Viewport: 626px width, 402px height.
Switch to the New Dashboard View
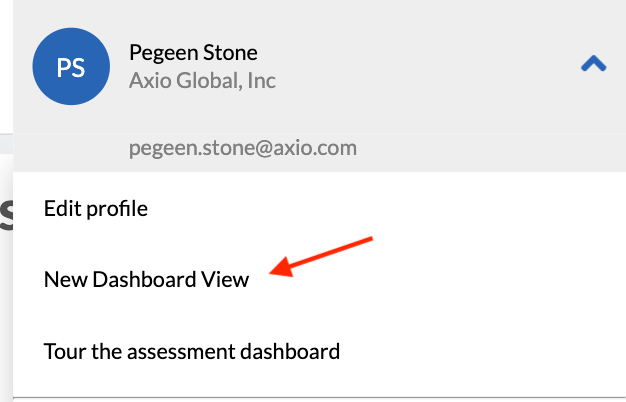coord(146,280)
